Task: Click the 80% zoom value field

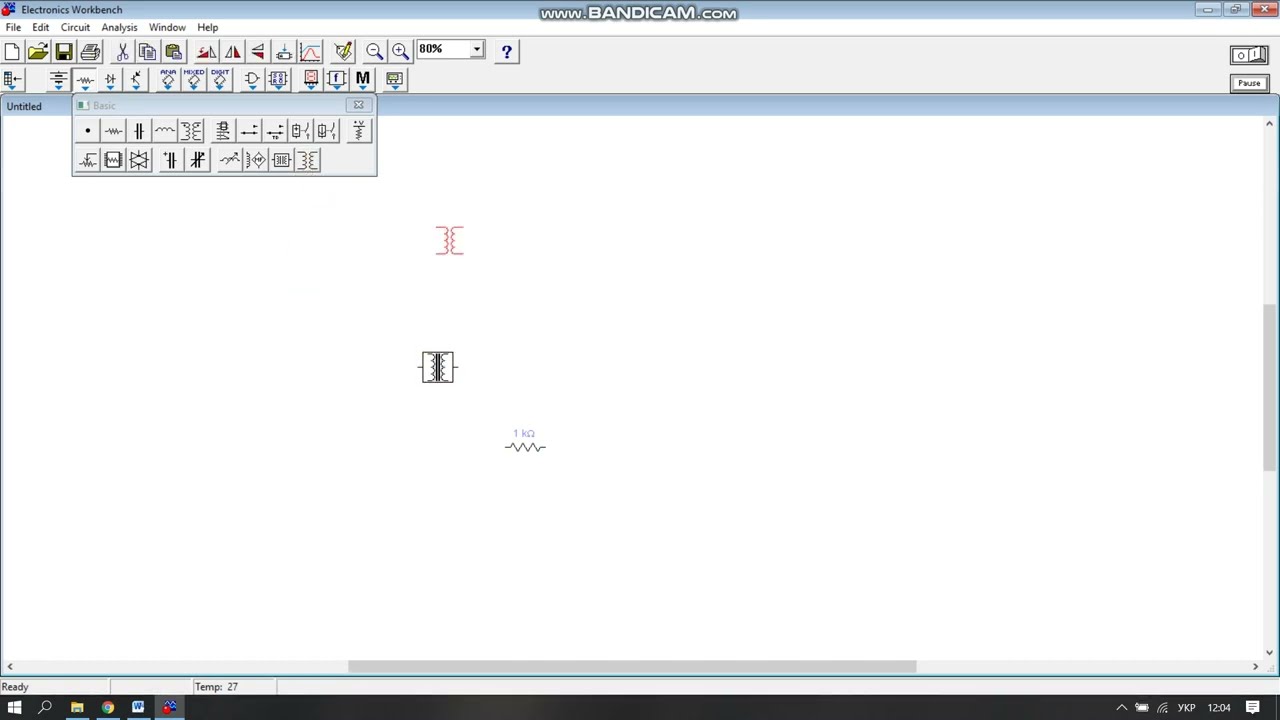Action: [x=444, y=49]
